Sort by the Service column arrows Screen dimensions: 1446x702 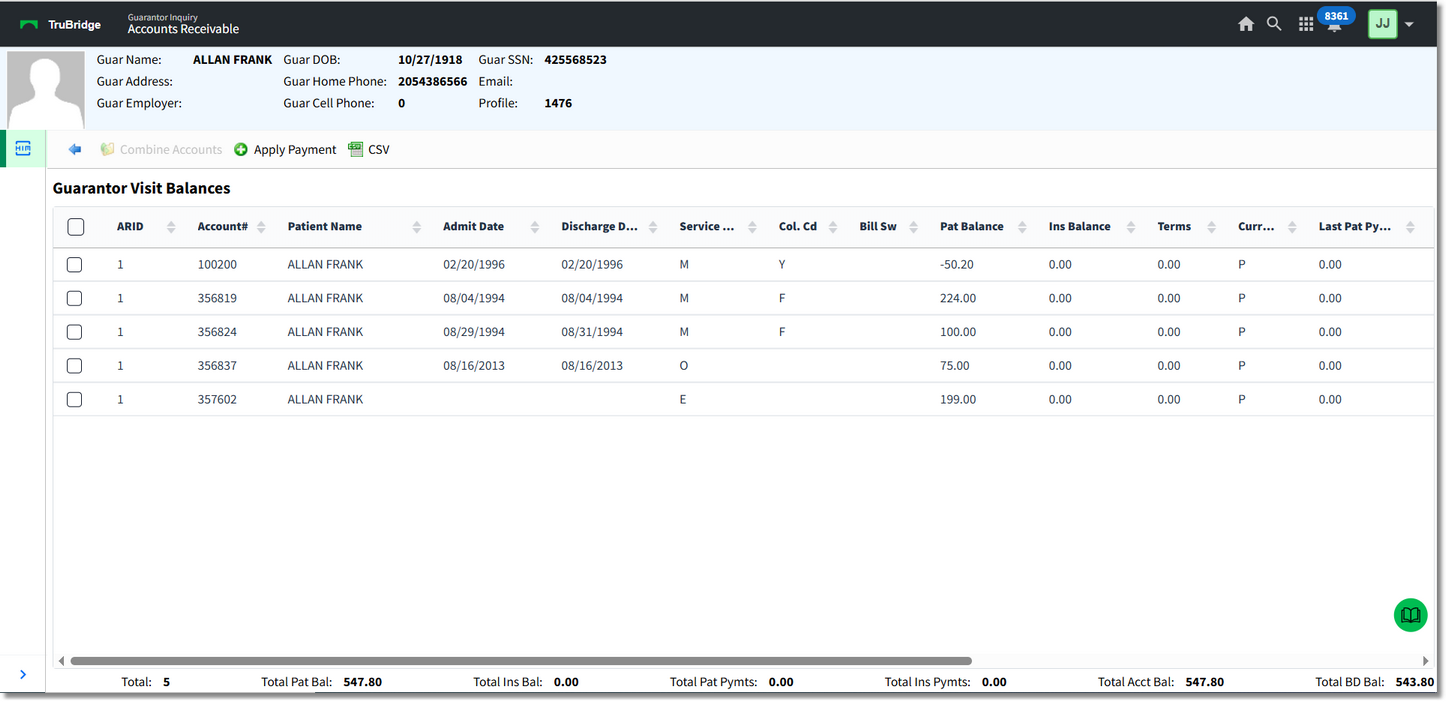(752, 227)
